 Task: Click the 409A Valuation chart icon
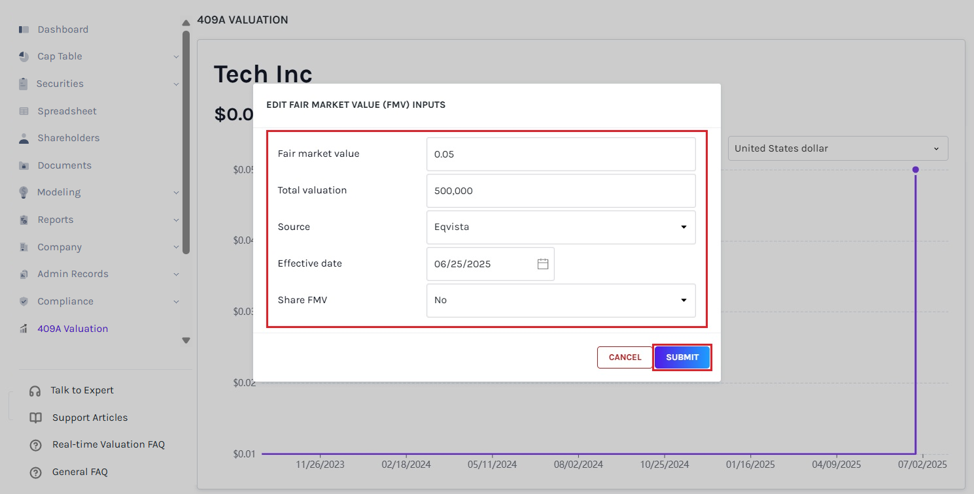tap(24, 329)
